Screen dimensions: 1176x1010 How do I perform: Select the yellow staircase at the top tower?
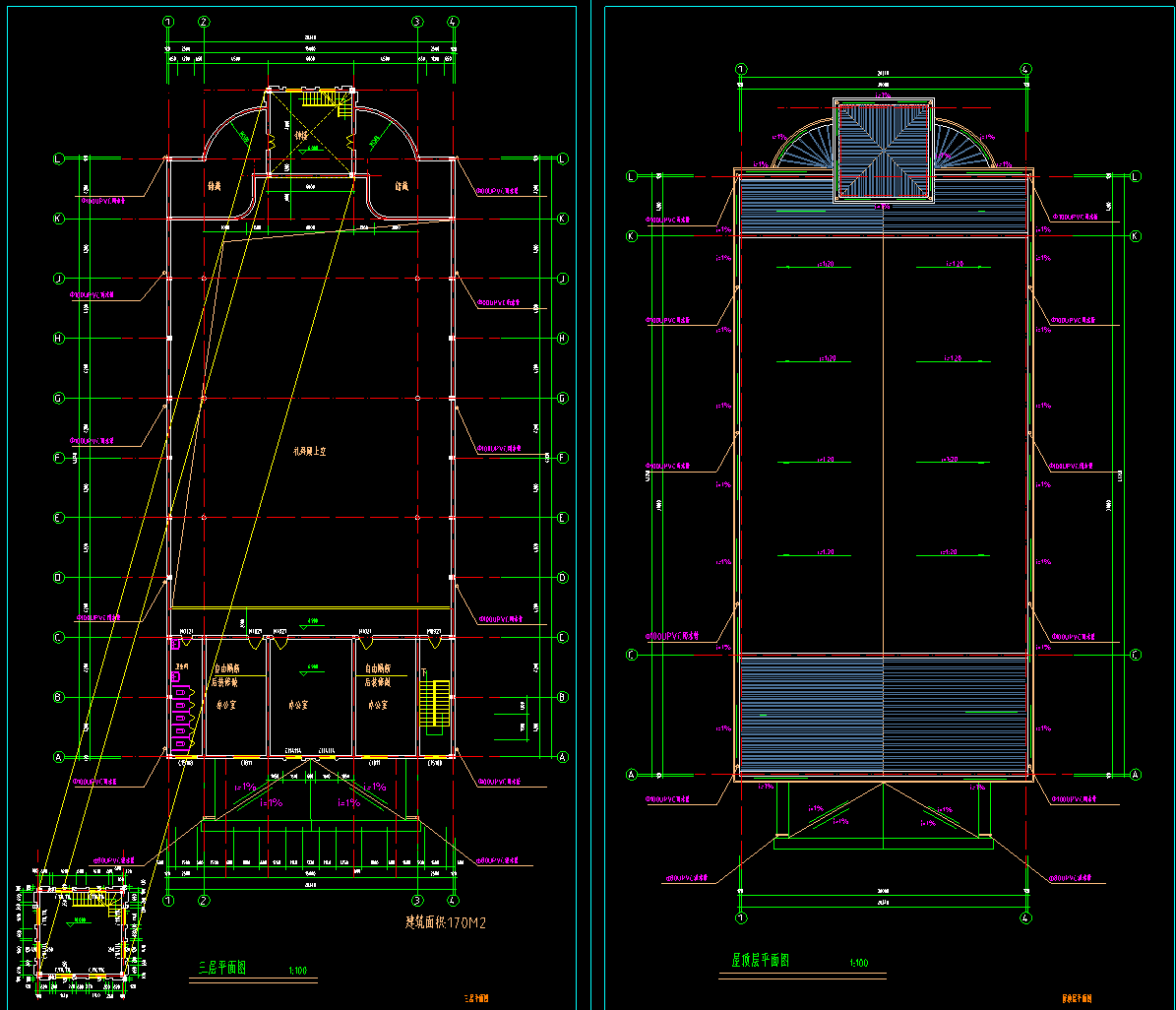point(319,98)
